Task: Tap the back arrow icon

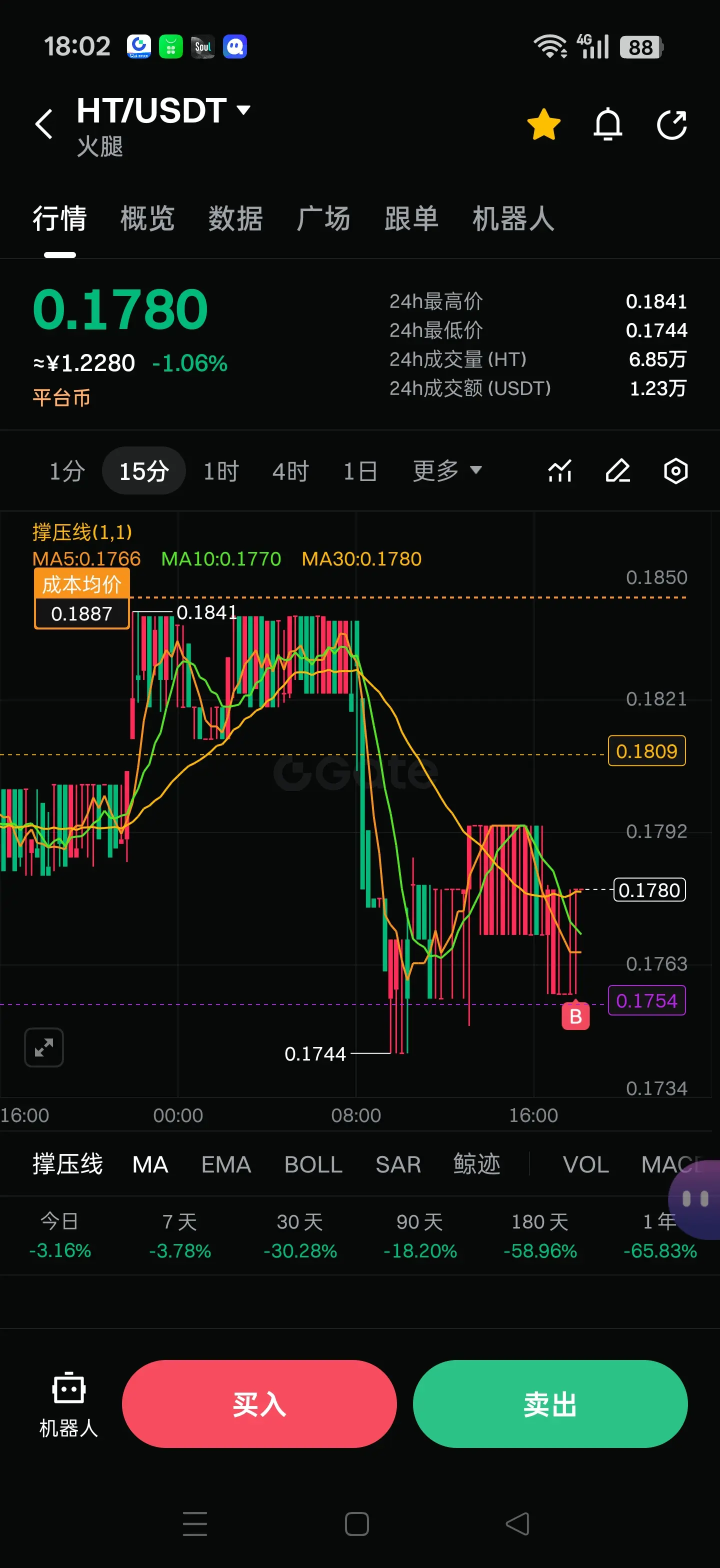Action: 44,125
